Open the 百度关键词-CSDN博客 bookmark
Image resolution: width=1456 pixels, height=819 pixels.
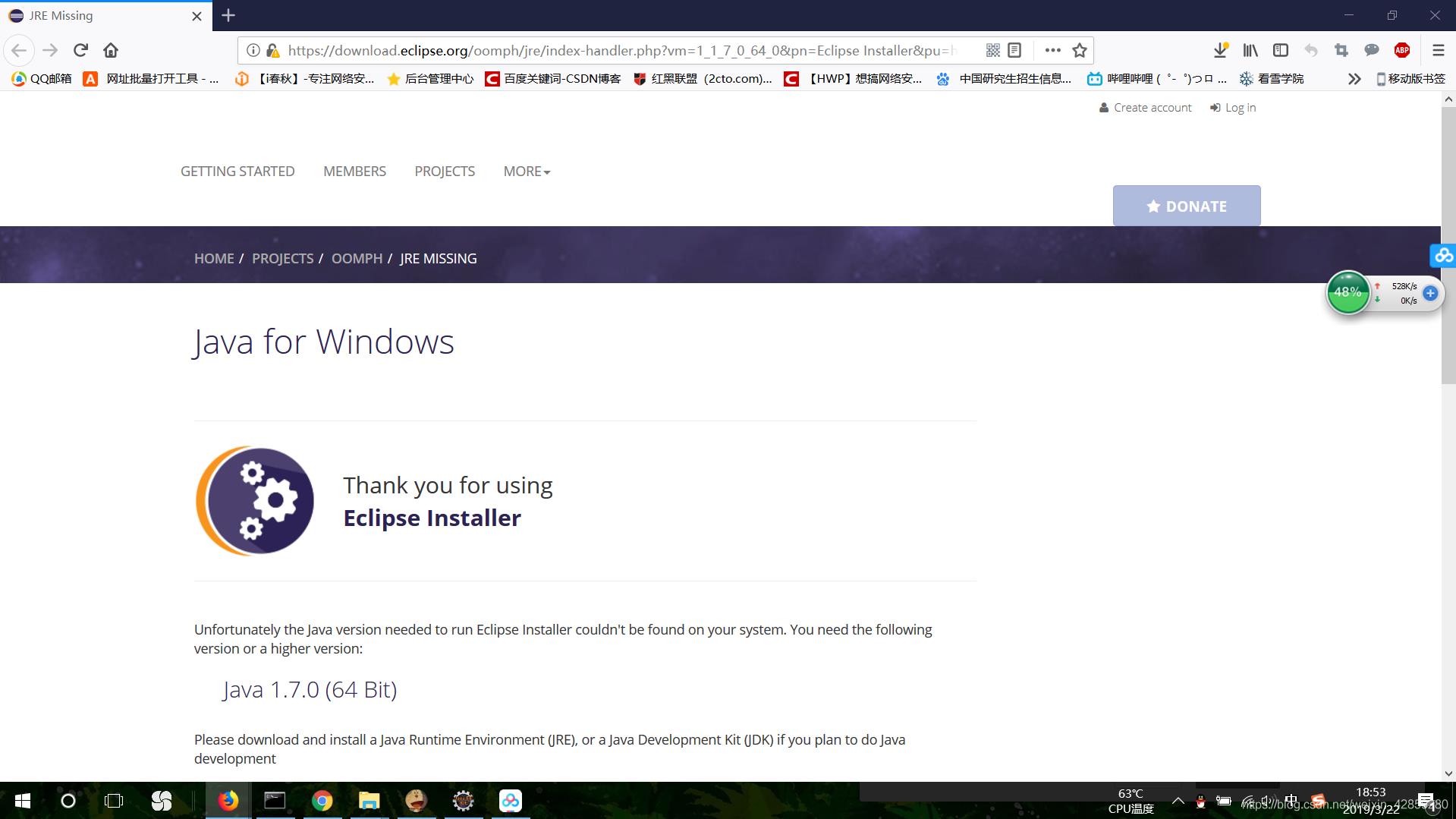[553, 78]
